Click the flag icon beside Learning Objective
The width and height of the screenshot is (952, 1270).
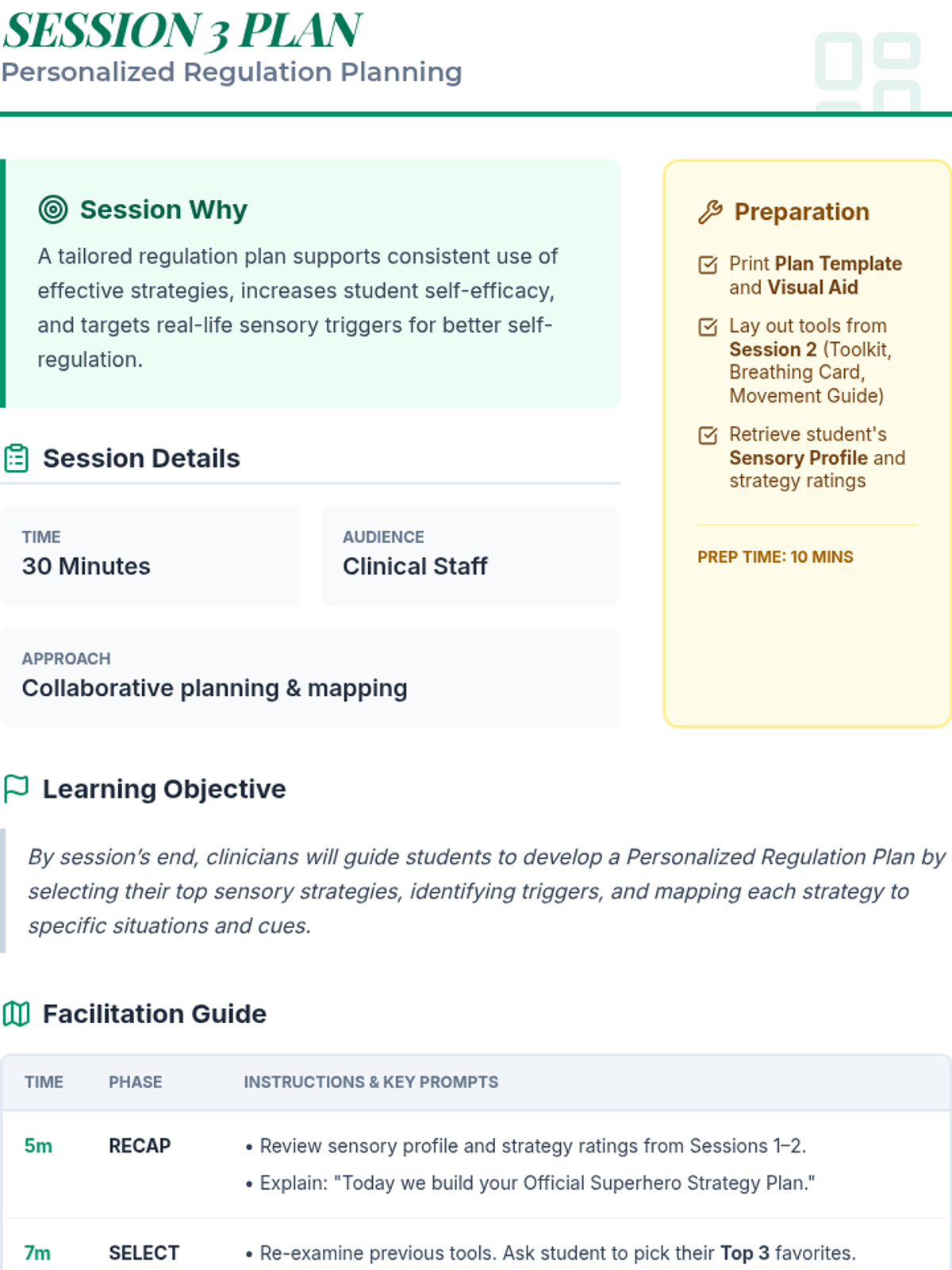(17, 789)
